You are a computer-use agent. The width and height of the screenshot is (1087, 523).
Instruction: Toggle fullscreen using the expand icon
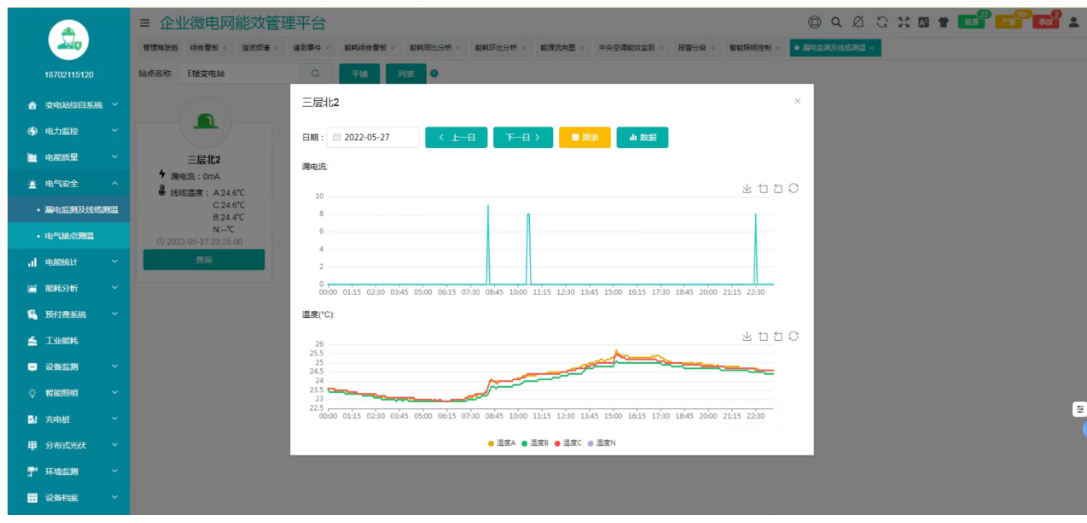coord(904,23)
